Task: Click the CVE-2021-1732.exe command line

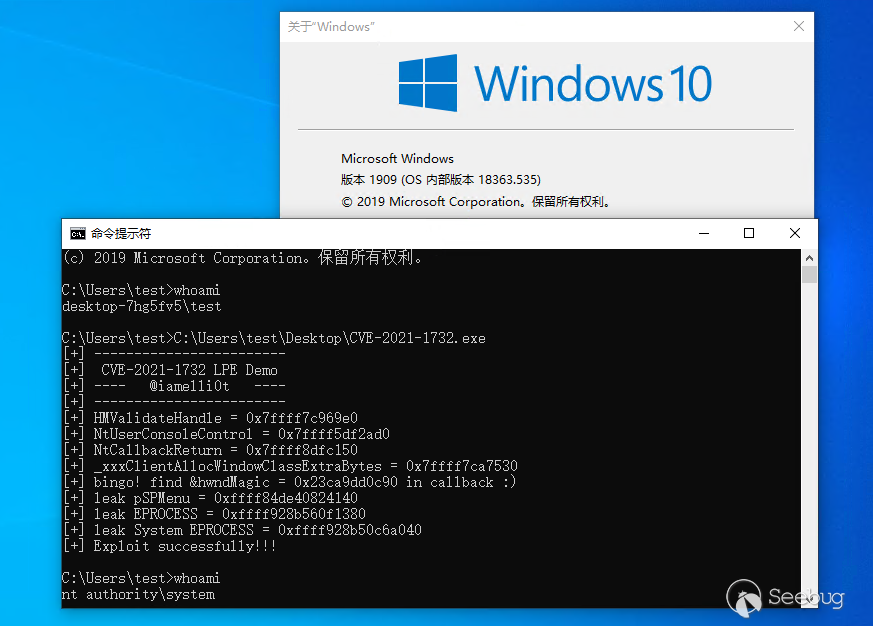Action: pyautogui.click(x=273, y=338)
